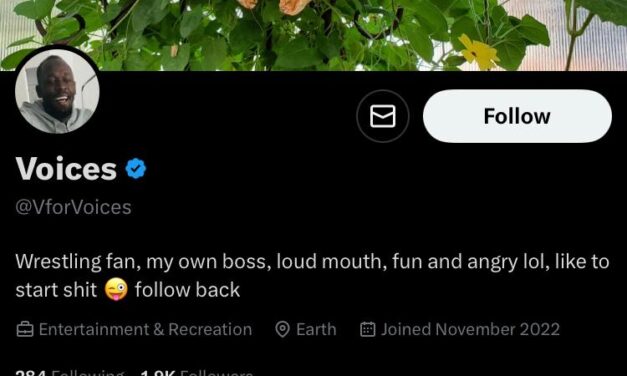The height and width of the screenshot is (376, 627).
Task: Click the yellow flower in the banner
Action: [479, 52]
